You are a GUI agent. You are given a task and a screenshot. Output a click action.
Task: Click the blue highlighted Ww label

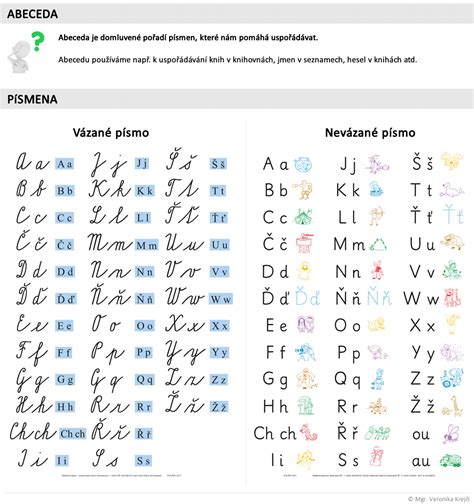[x=221, y=299]
